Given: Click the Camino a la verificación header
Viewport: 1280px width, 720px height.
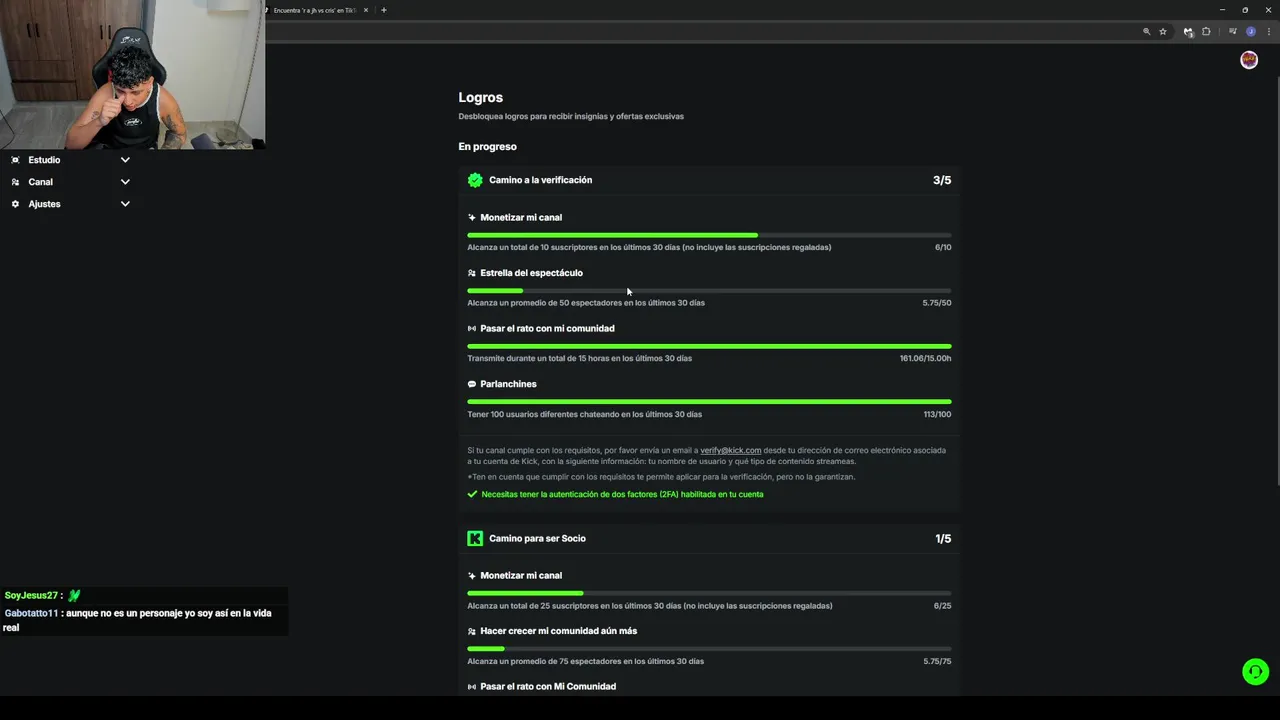Looking at the screenshot, I should click(540, 180).
